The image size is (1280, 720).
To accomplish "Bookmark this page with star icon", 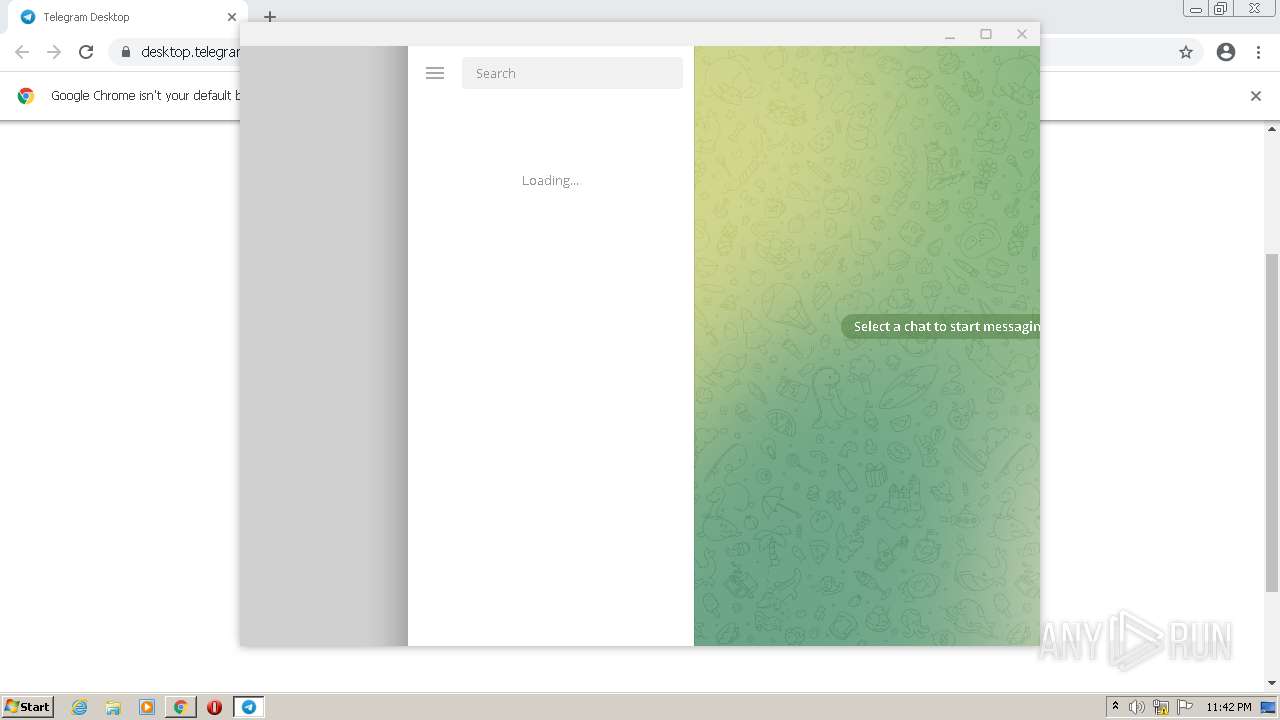I will [x=1186, y=52].
